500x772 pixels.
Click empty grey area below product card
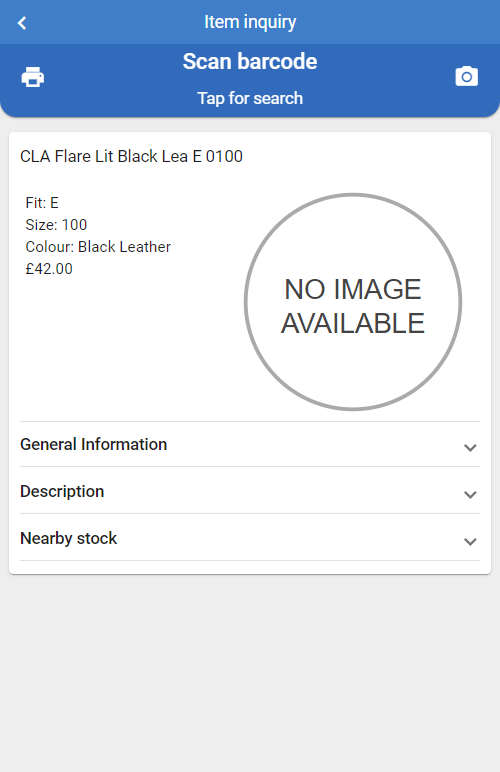250,670
